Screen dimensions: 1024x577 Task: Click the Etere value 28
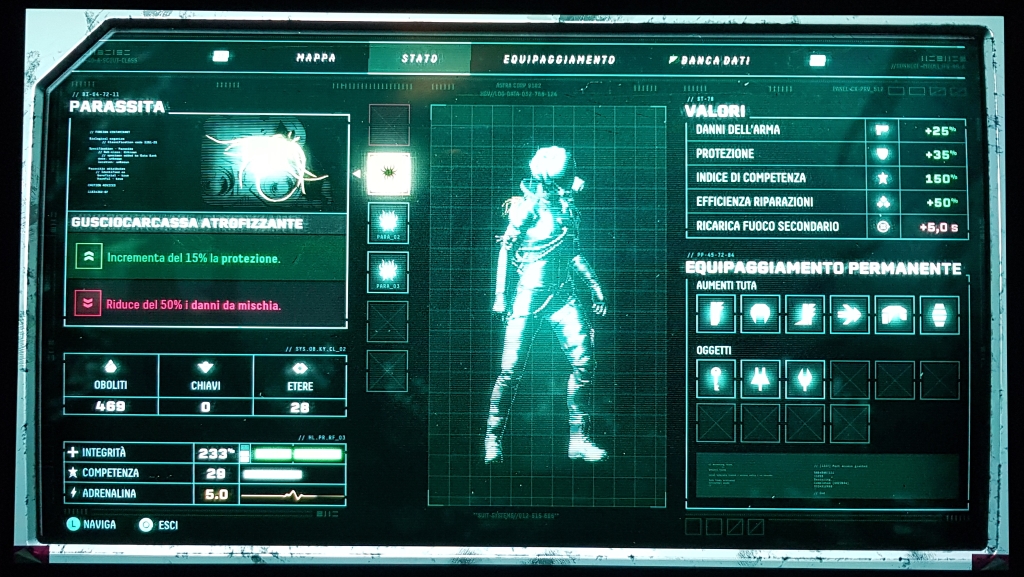[x=299, y=407]
